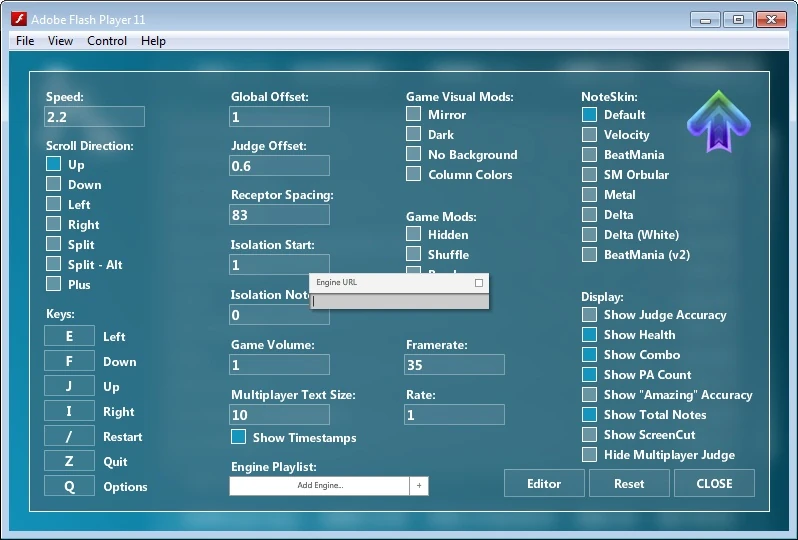Image resolution: width=798 pixels, height=540 pixels.
Task: Click the Rate input field
Action: [454, 414]
